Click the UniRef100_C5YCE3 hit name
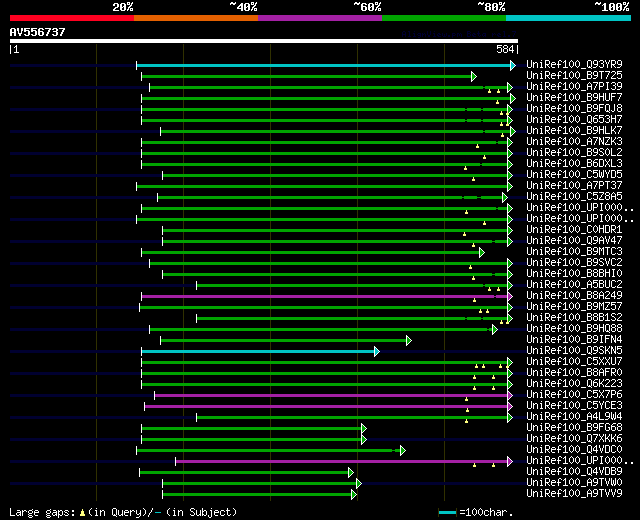640x520 pixels. [x=574, y=406]
